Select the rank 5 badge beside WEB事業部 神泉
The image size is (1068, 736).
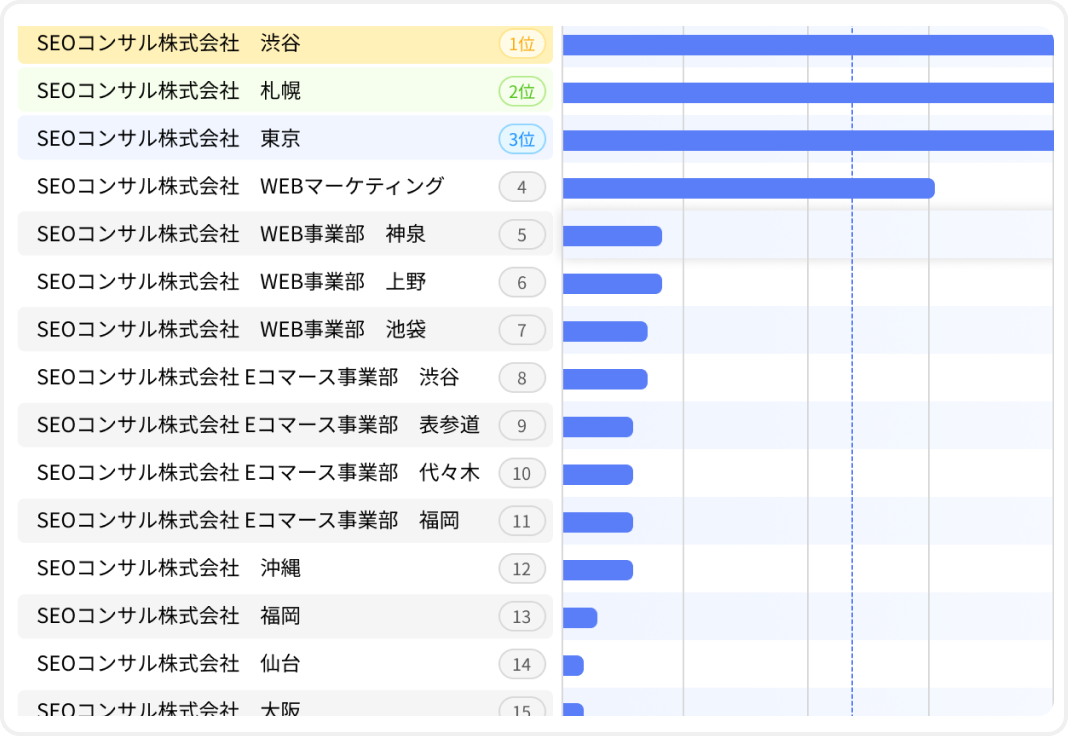tap(522, 235)
